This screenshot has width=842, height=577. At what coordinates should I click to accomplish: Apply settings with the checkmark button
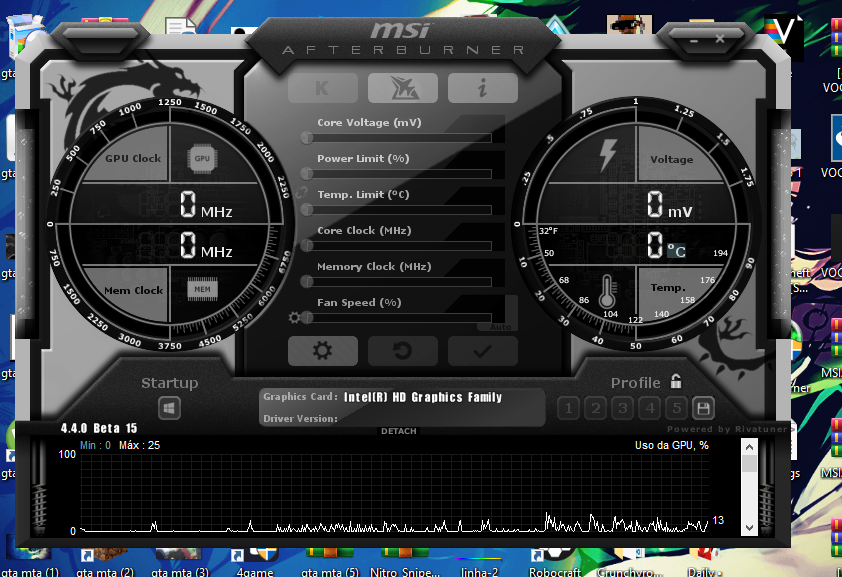(483, 351)
